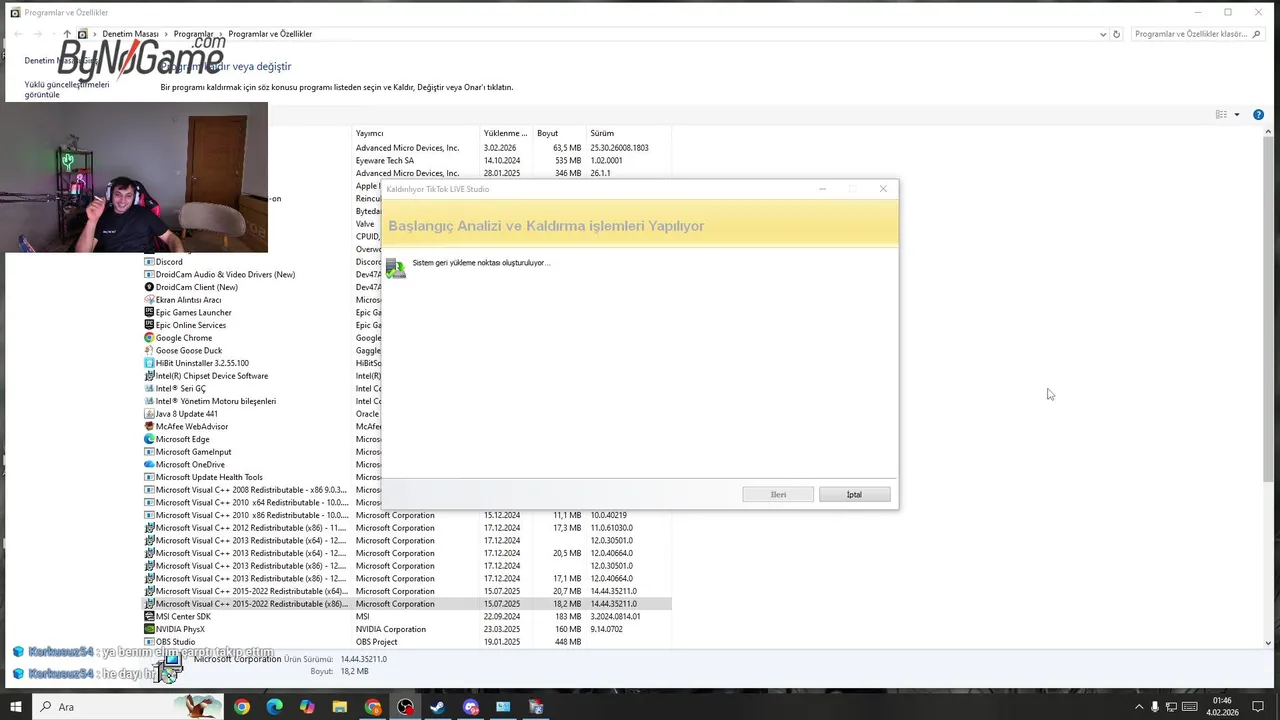Sort by the Sürüm column header
Image resolution: width=1280 pixels, height=720 pixels.
628,133
